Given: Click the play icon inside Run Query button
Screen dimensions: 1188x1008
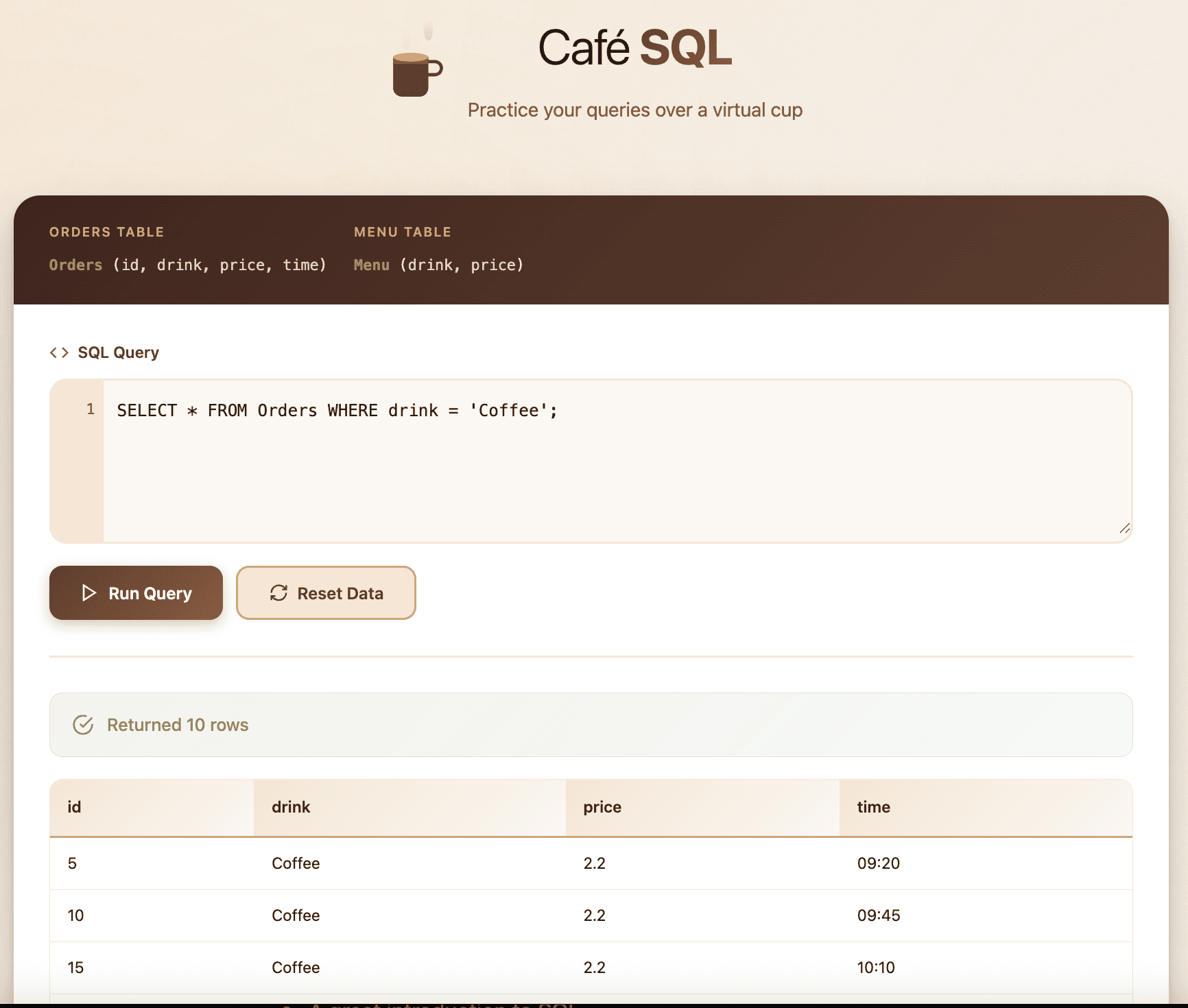Looking at the screenshot, I should click(x=89, y=593).
